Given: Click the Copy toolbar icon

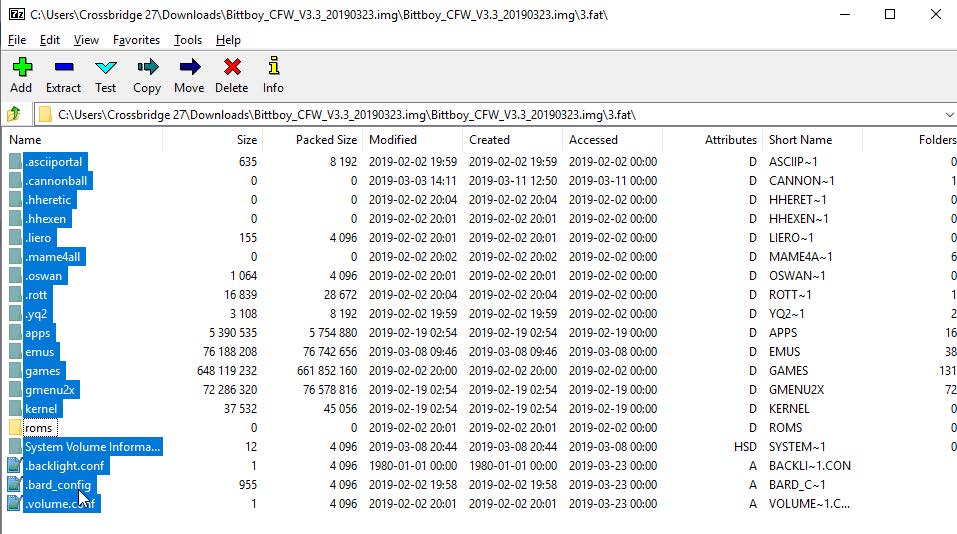Looking at the screenshot, I should 148,67.
